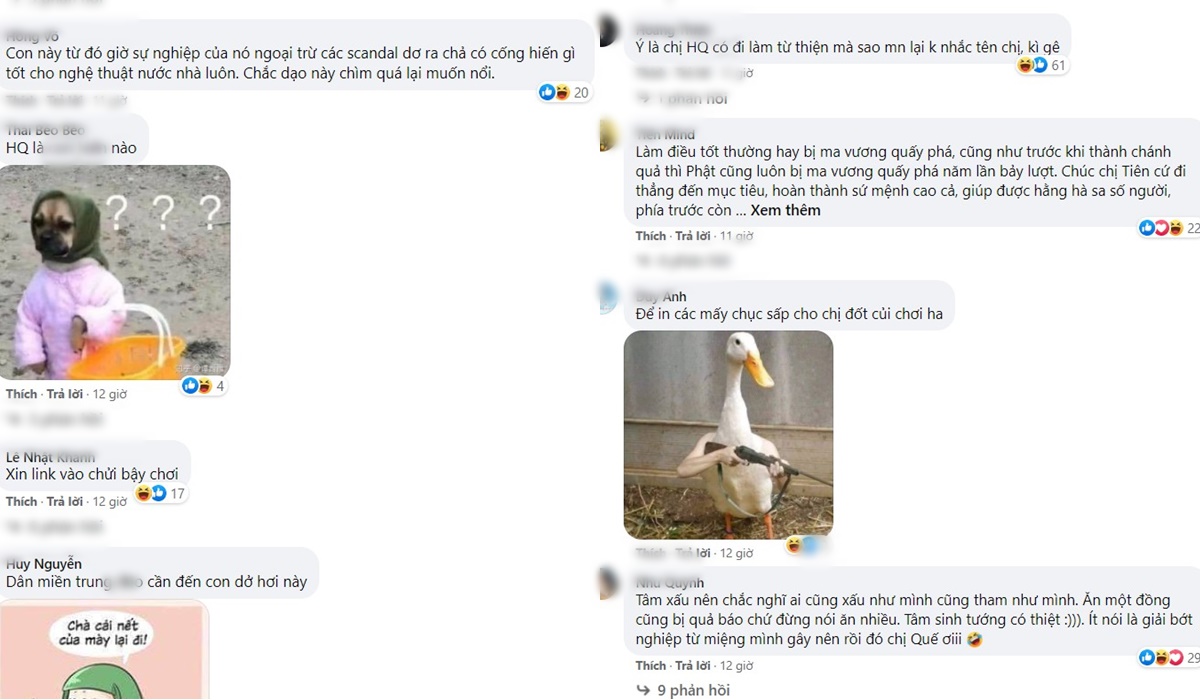Viewport: 1200px width, 700px height.
Task: Expand comment with Xem thêm
Action: [785, 210]
